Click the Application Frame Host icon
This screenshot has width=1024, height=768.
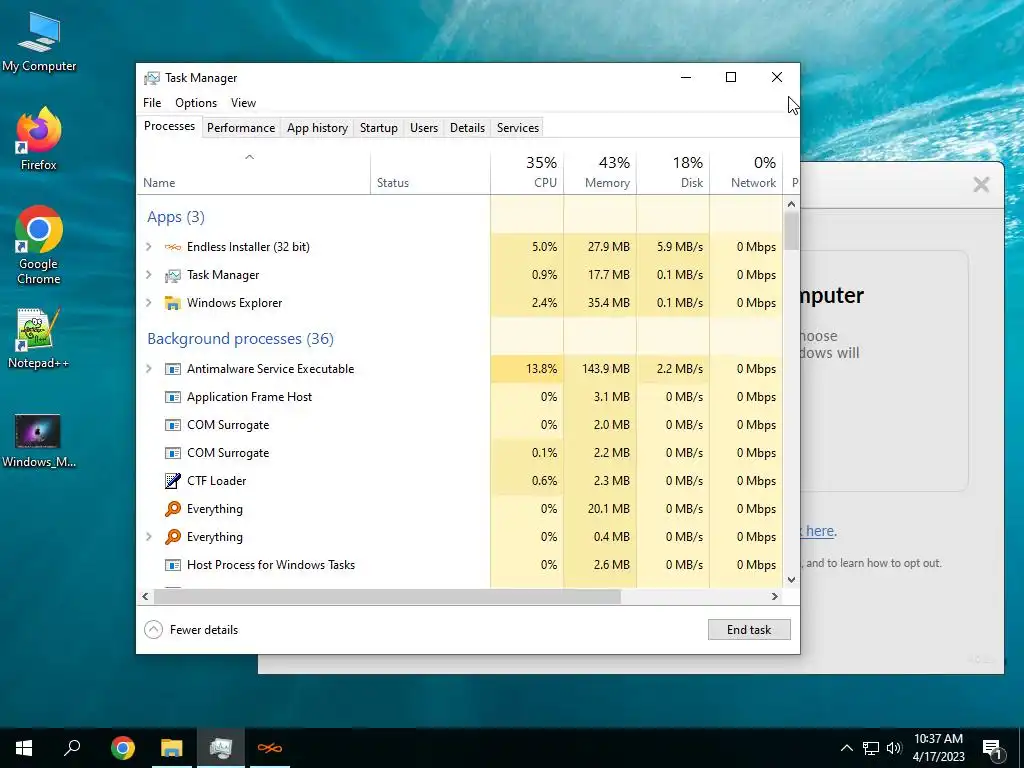(172, 397)
